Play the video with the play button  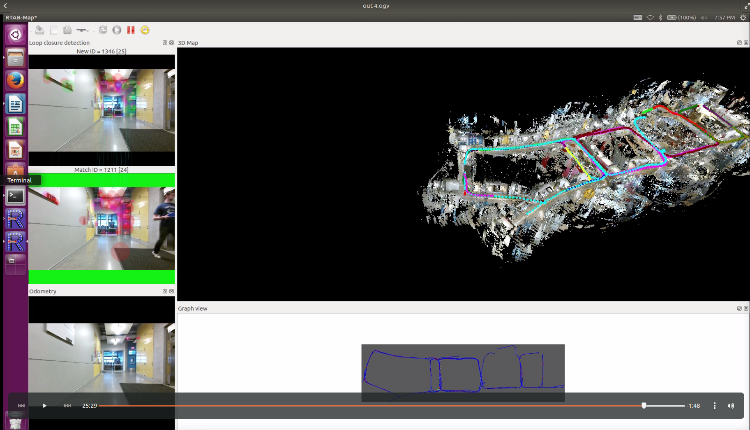point(44,406)
